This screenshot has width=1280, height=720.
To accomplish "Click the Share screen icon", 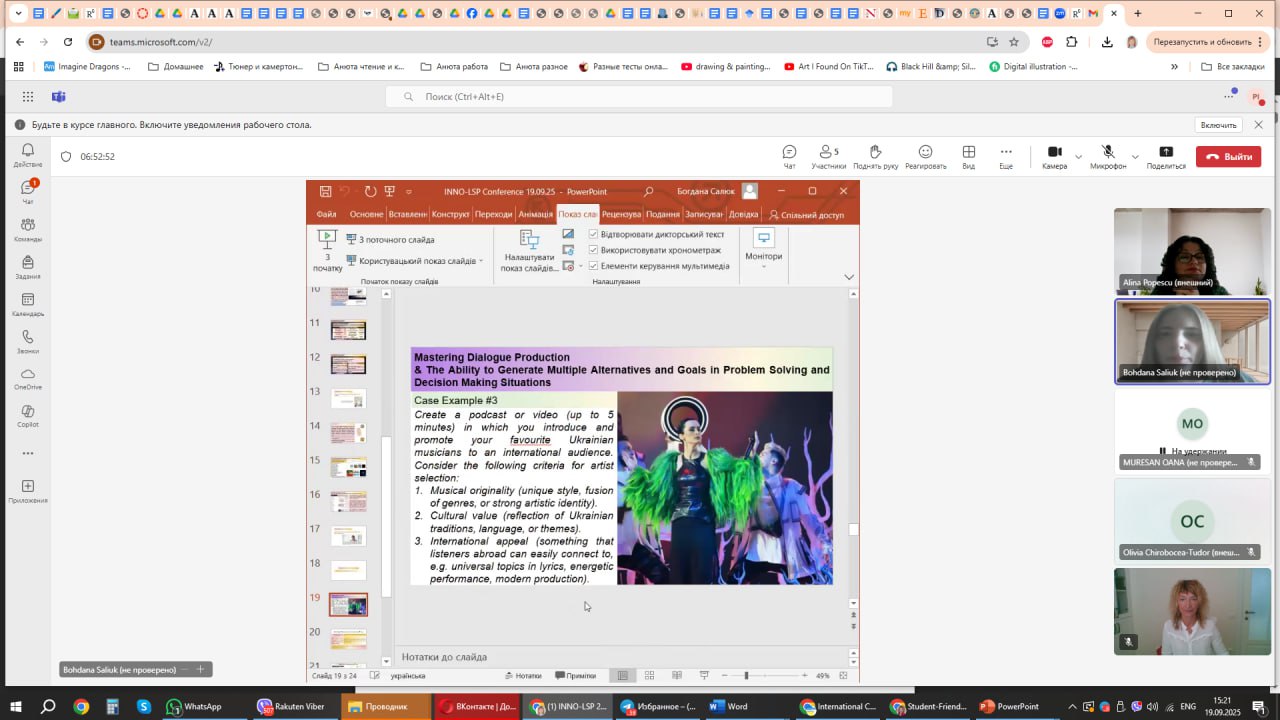I will pos(1166,156).
